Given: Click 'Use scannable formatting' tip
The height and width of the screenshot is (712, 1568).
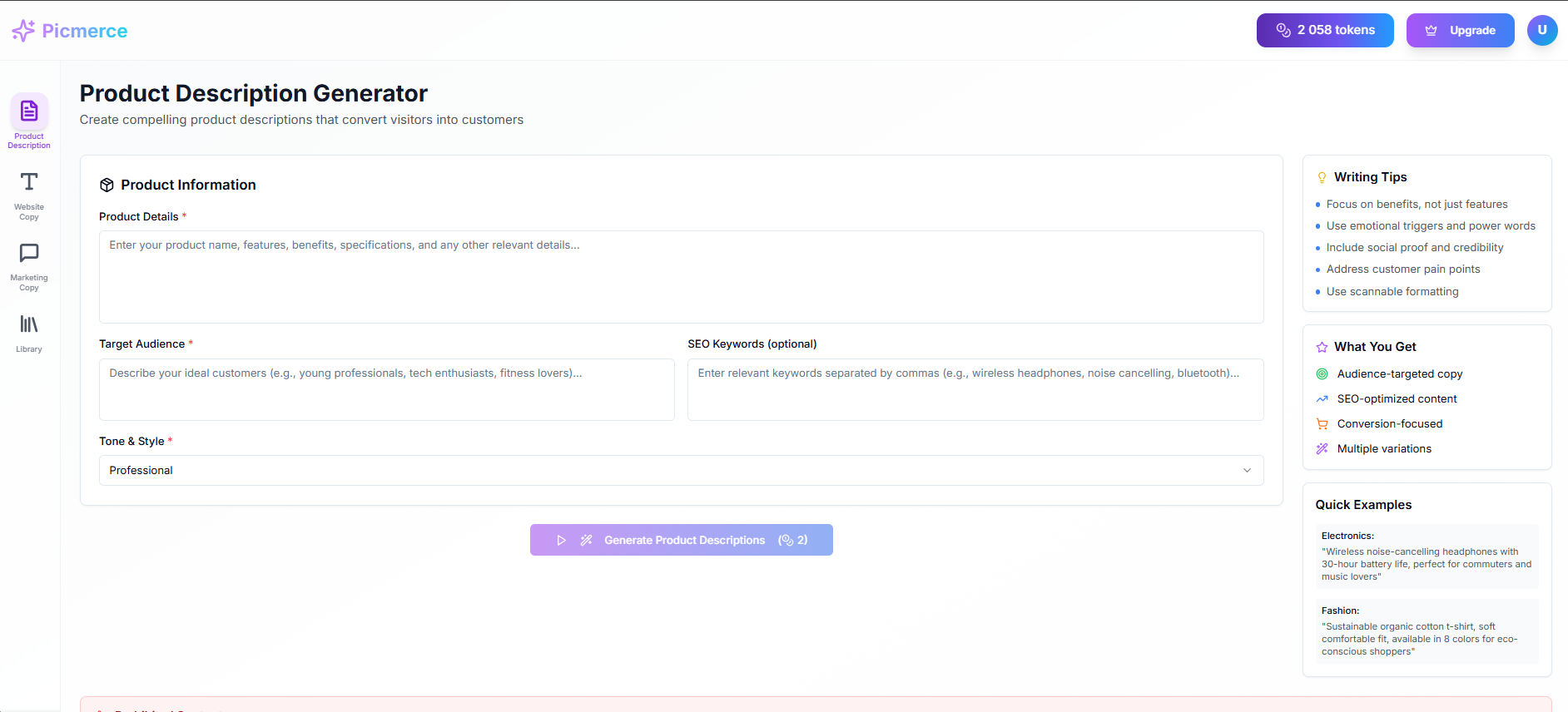Looking at the screenshot, I should [1392, 292].
